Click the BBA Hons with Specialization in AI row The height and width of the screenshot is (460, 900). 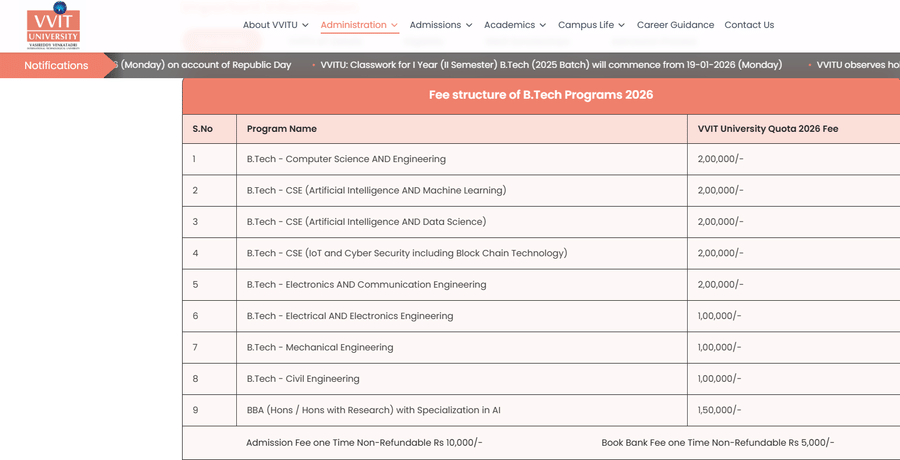click(x=373, y=410)
